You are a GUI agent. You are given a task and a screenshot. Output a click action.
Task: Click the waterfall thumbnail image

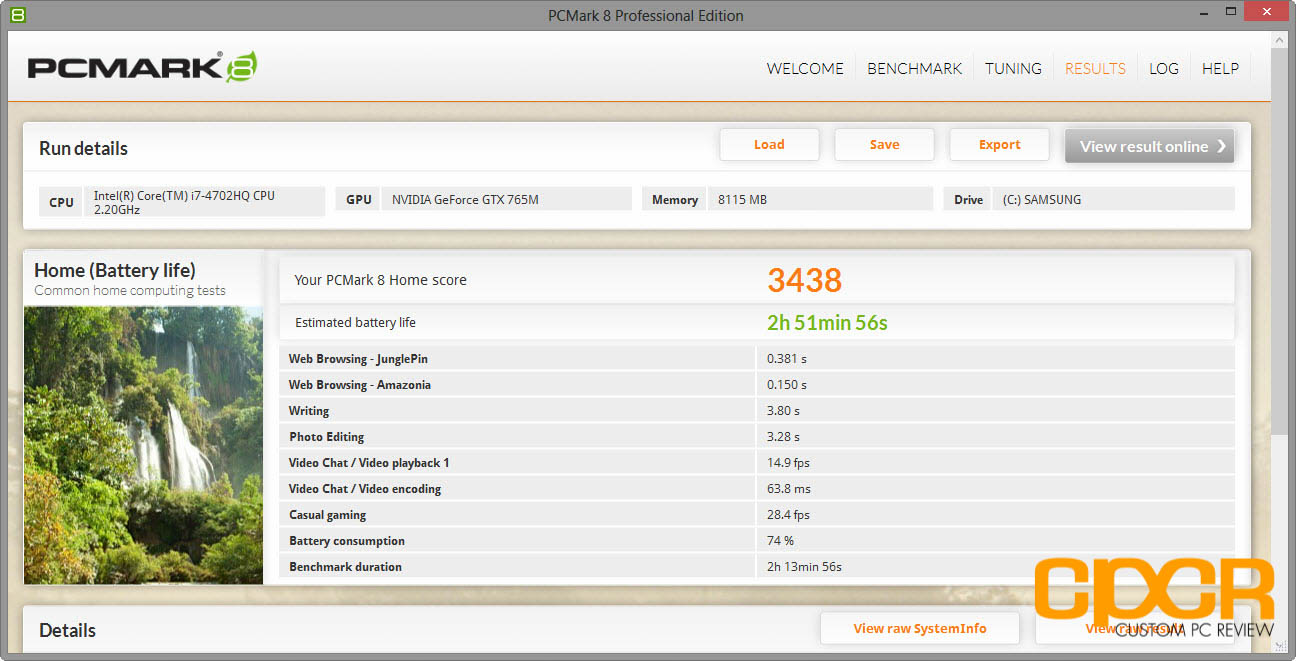(x=143, y=445)
